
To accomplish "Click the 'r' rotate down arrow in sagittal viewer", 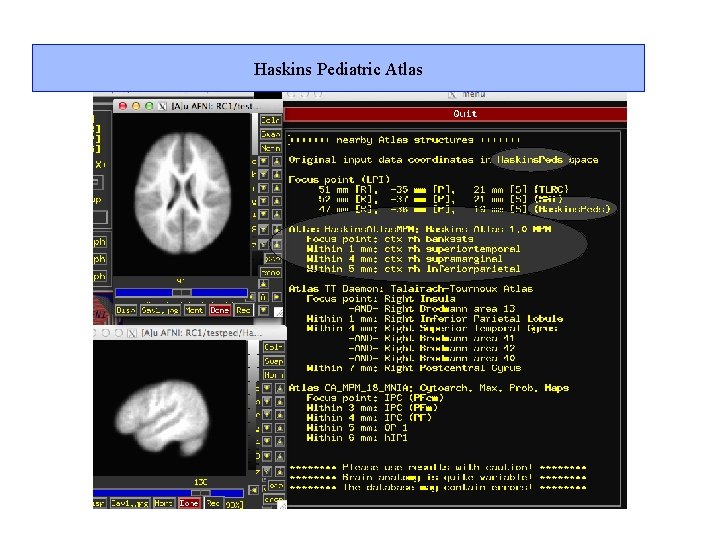I will [267, 415].
